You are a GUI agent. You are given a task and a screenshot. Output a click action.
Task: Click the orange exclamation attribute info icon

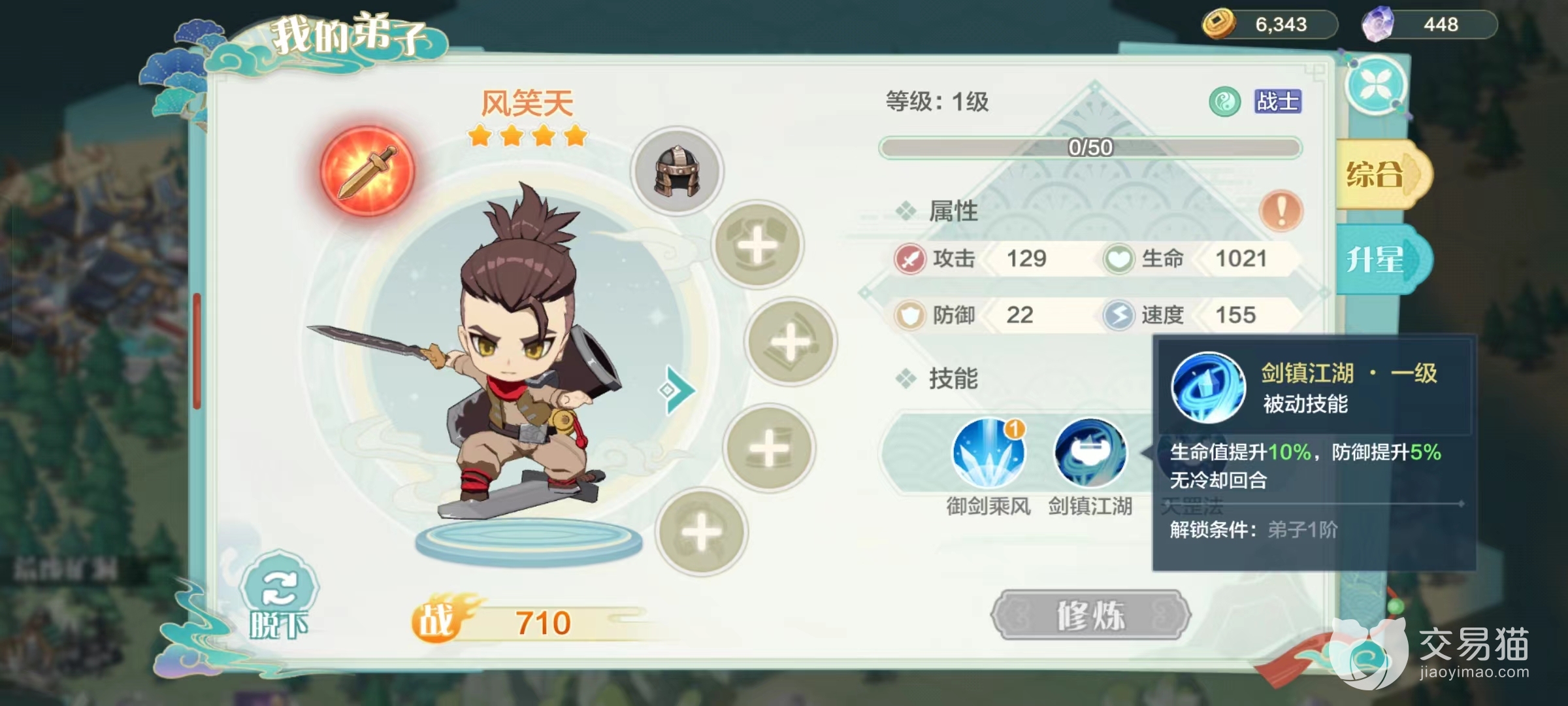tap(1281, 210)
